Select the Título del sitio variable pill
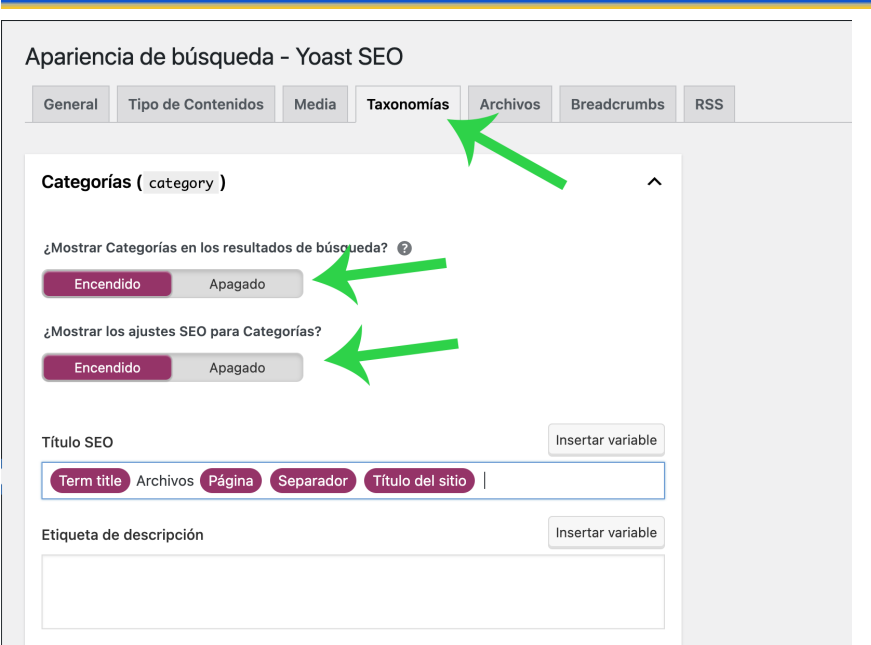 click(x=419, y=481)
